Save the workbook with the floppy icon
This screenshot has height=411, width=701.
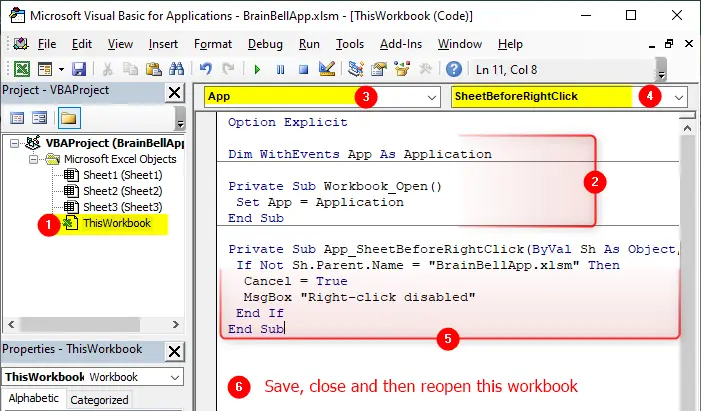point(79,69)
